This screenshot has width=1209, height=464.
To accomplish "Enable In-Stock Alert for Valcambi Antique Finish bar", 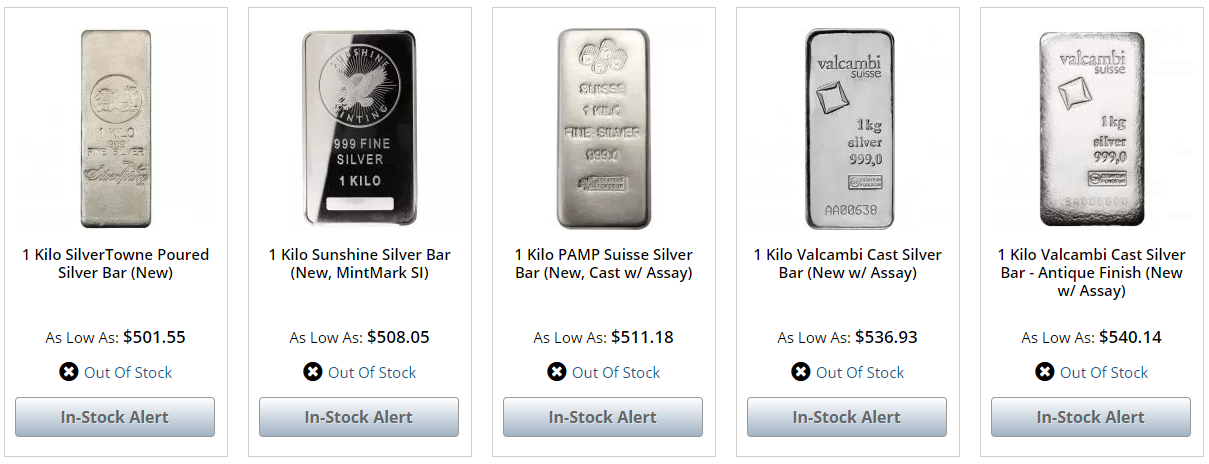I will (1091, 417).
